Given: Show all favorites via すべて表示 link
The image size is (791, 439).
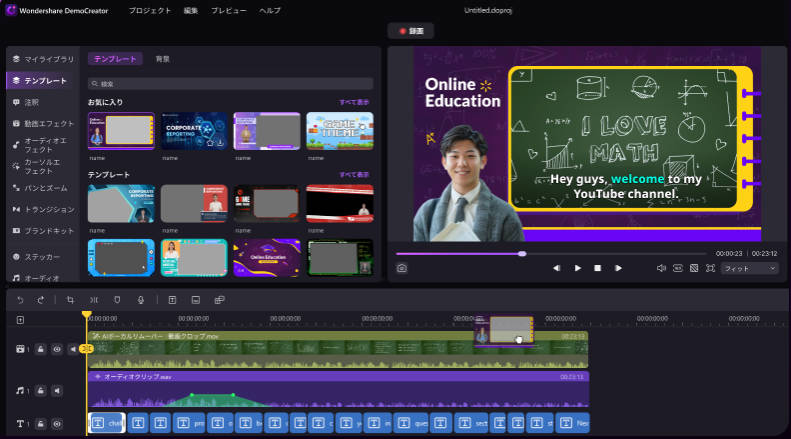Looking at the screenshot, I should coord(354,102).
